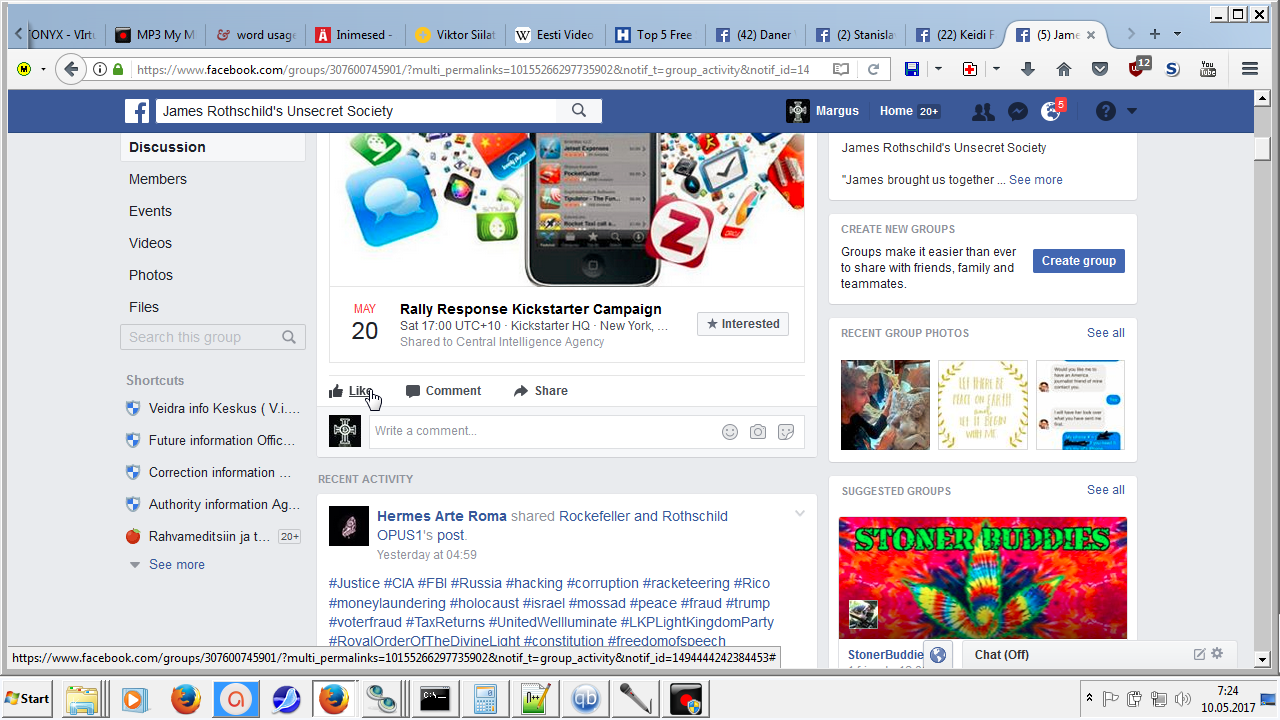Switch to the Viktor Siilat browser tab
Viewport: 1280px width, 720px height.
[x=455, y=35]
